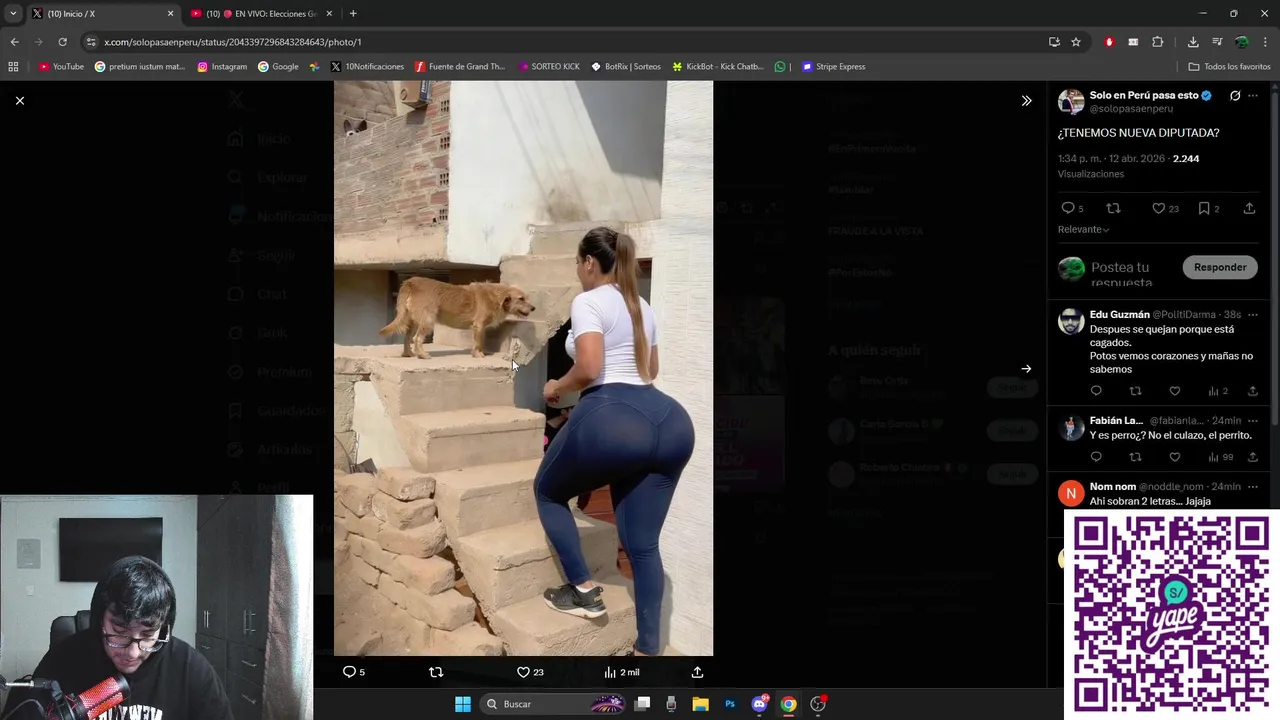
Task: Open the YouTube bookmark
Action: tap(61, 67)
